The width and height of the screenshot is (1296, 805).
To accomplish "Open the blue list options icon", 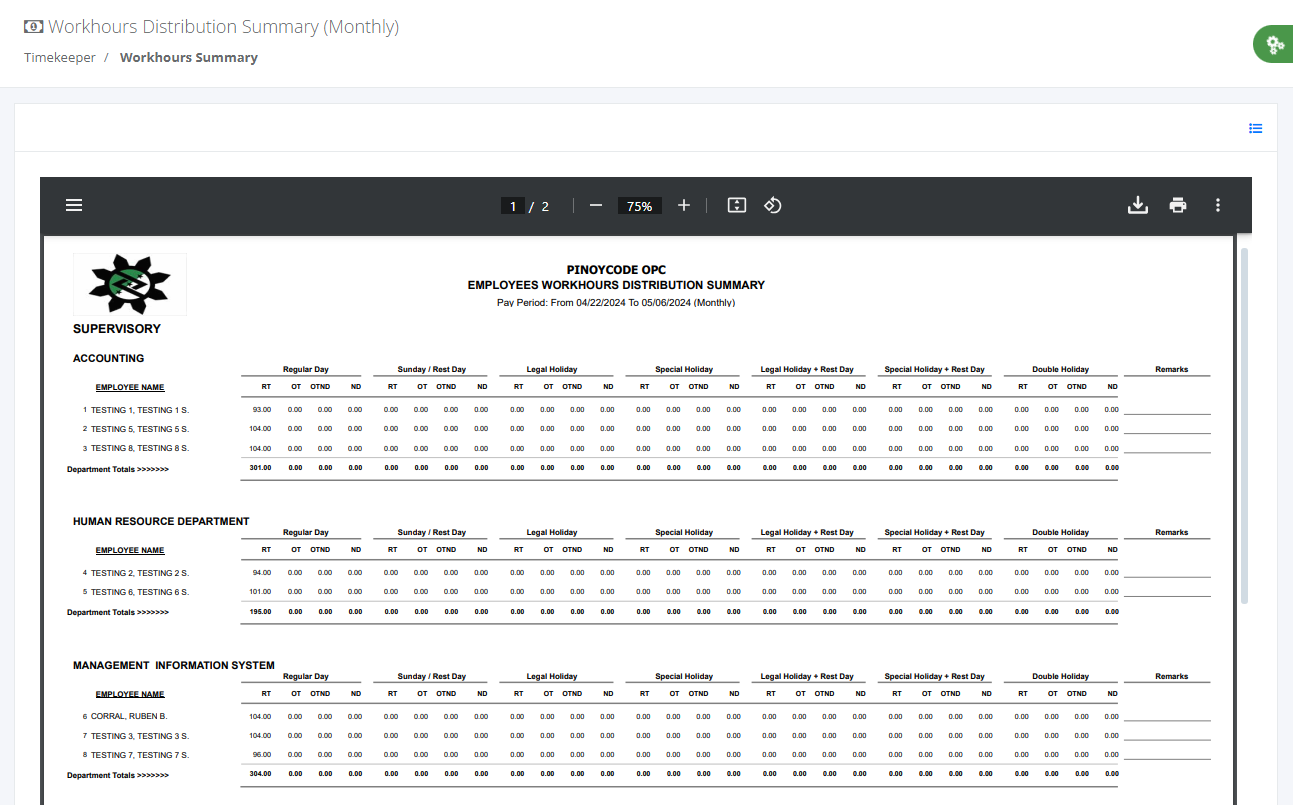I will tap(1256, 128).
